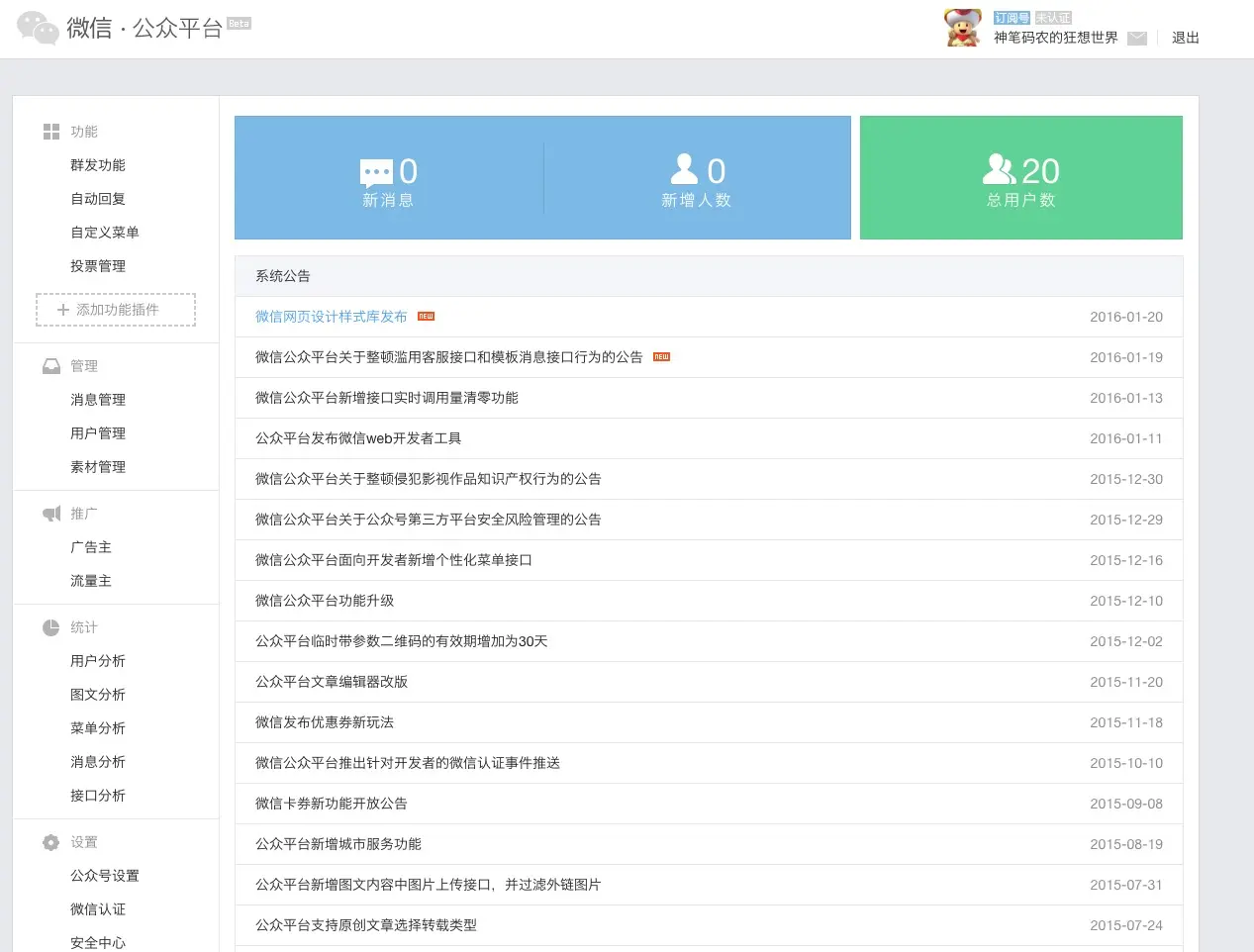This screenshot has width=1254, height=952.
Task: Click the Mario avatar thumbnail
Action: pos(963,28)
